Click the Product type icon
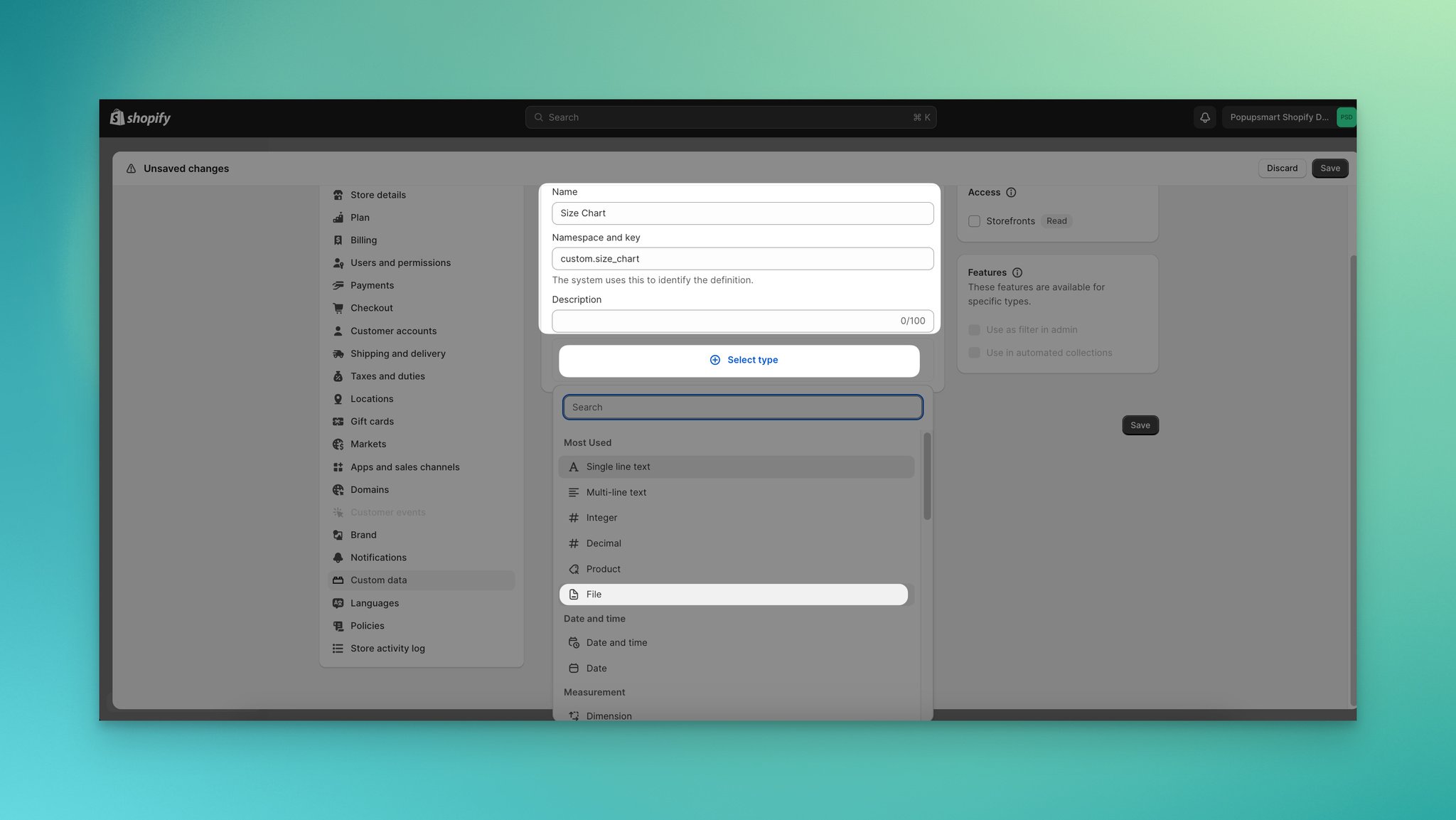The image size is (1456, 820). [x=572, y=569]
